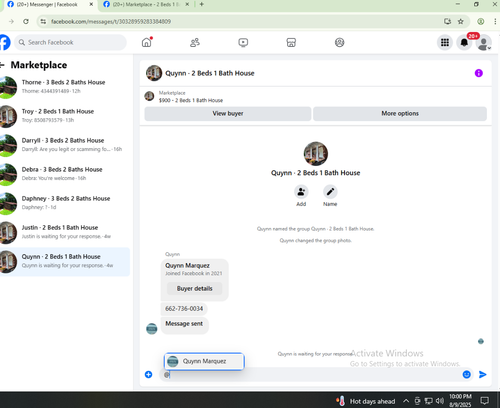Open the emoji picker icon
This screenshot has height=408, width=500.
(x=467, y=374)
